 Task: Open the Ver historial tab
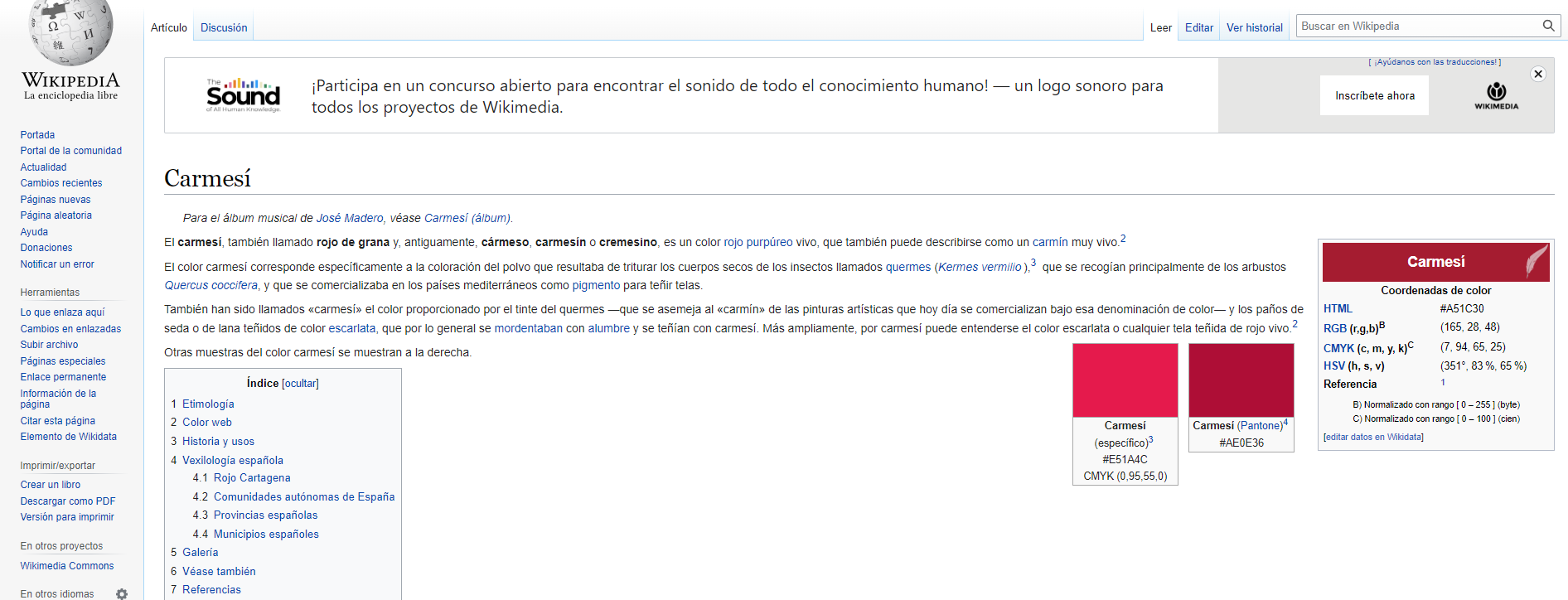(1254, 27)
